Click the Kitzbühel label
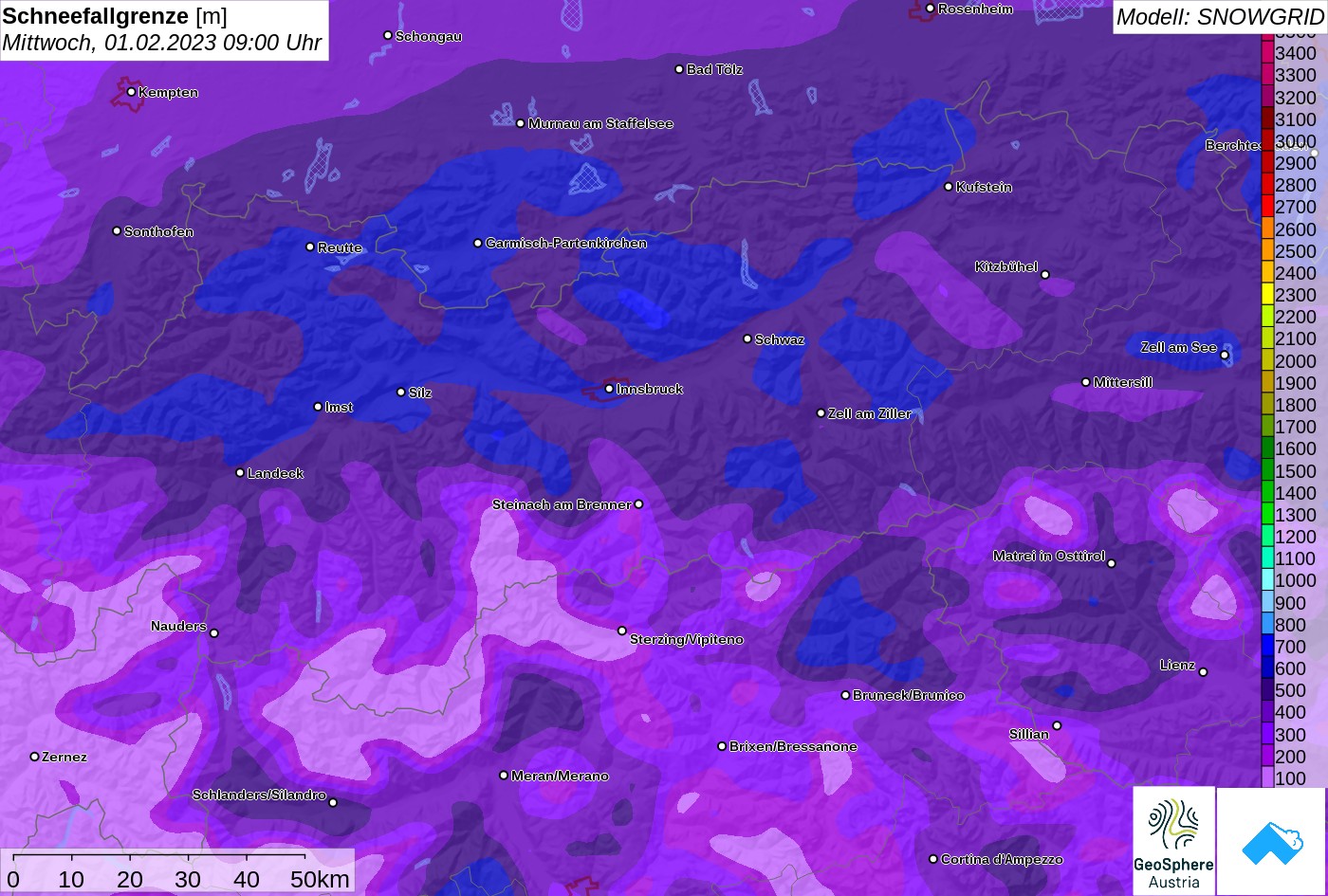1328x896 pixels. point(1006,267)
